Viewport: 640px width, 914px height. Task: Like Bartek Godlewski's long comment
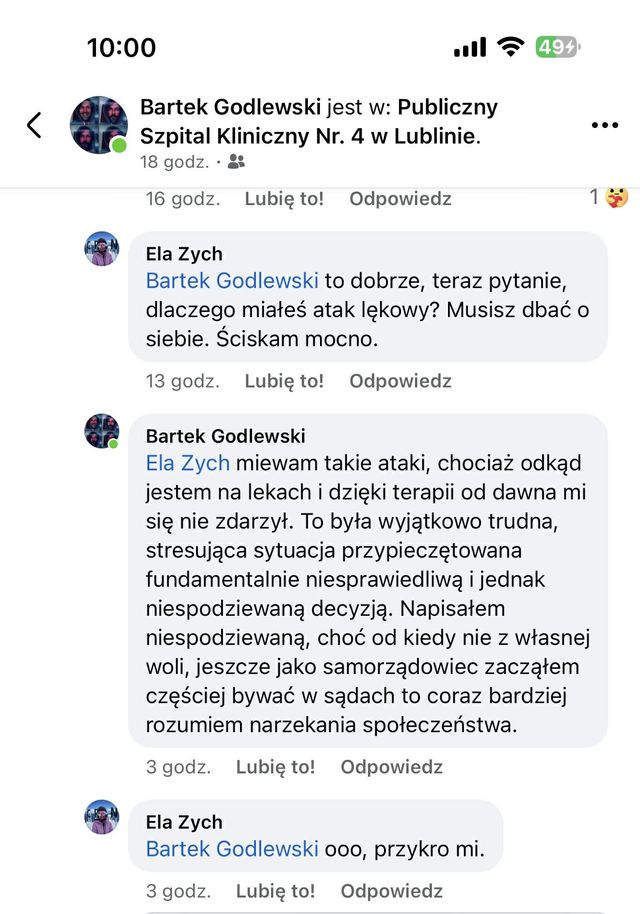coord(275,767)
